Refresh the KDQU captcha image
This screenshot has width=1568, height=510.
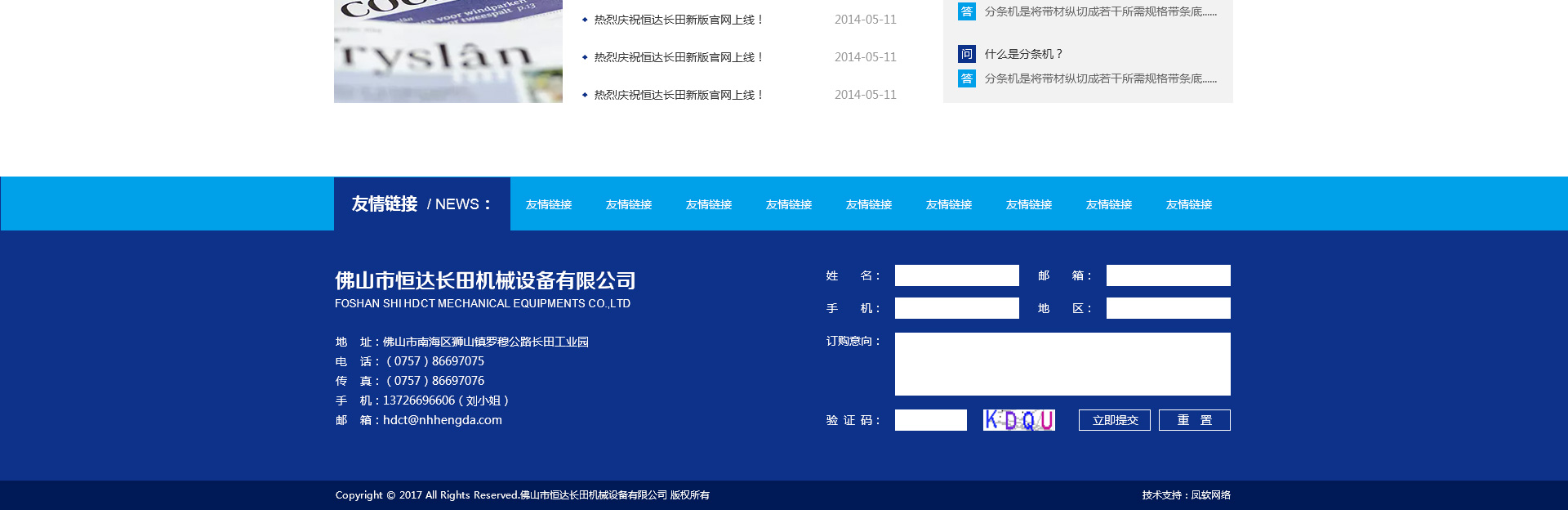pos(1018,420)
